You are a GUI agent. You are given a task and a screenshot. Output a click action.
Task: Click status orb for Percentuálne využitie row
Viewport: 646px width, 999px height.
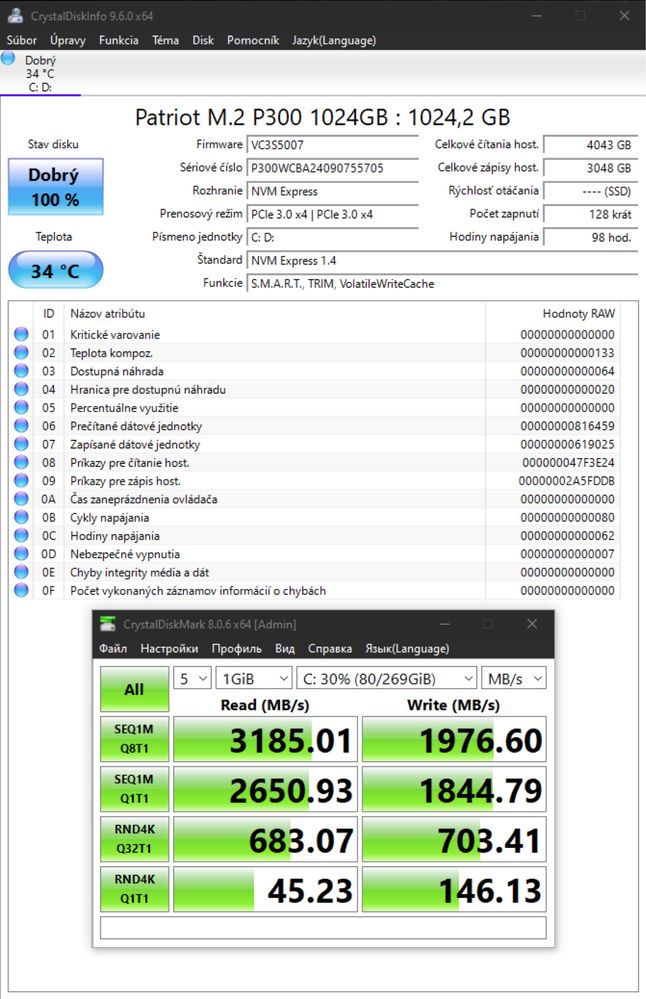[x=21, y=407]
